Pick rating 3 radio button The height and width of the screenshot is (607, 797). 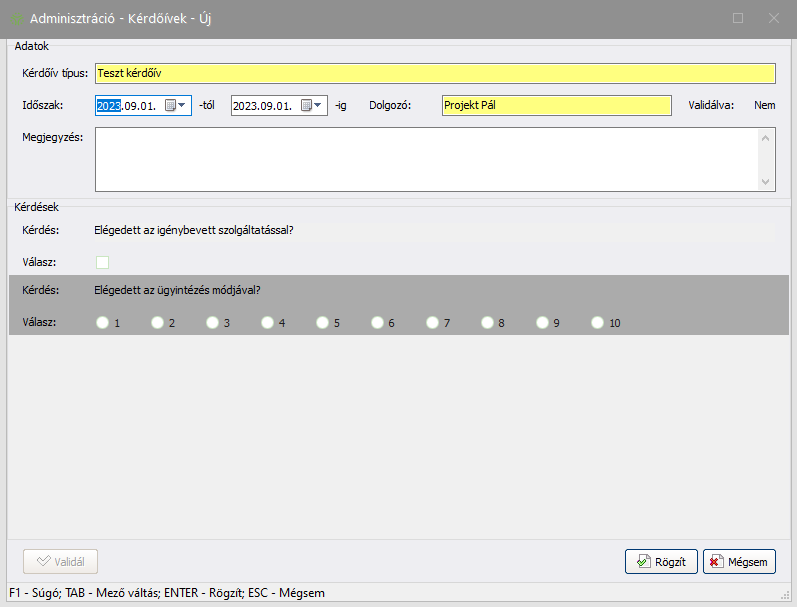pos(212,323)
